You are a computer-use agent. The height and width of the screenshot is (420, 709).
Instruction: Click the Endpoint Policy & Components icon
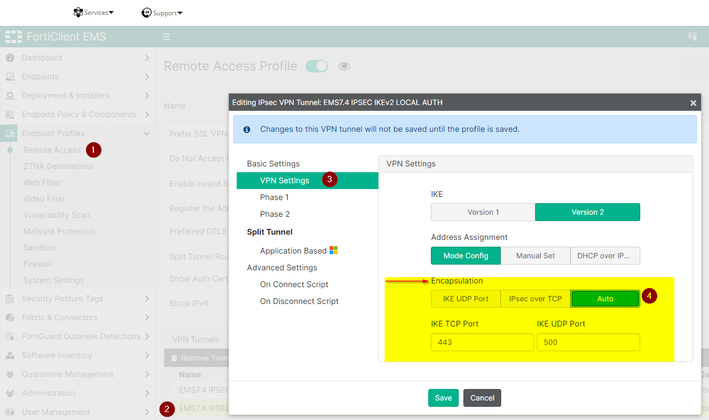tap(10, 114)
